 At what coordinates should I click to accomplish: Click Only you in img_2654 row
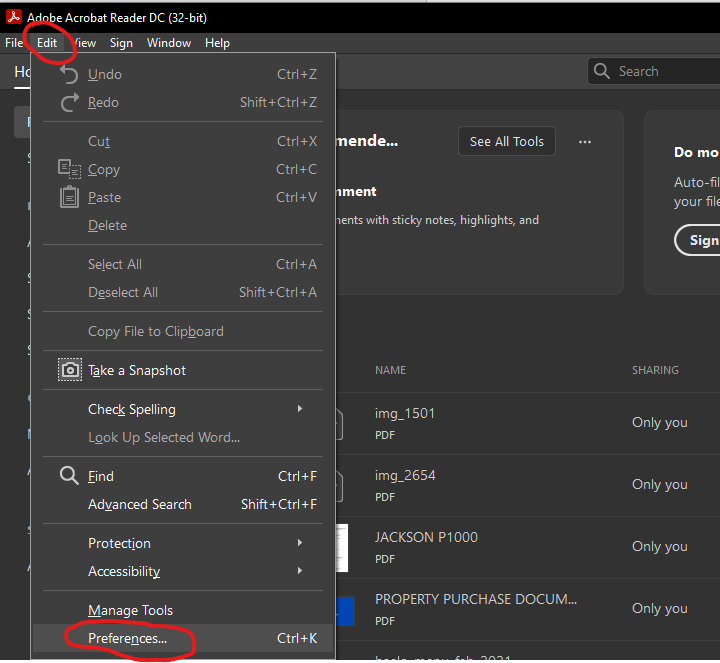(659, 484)
